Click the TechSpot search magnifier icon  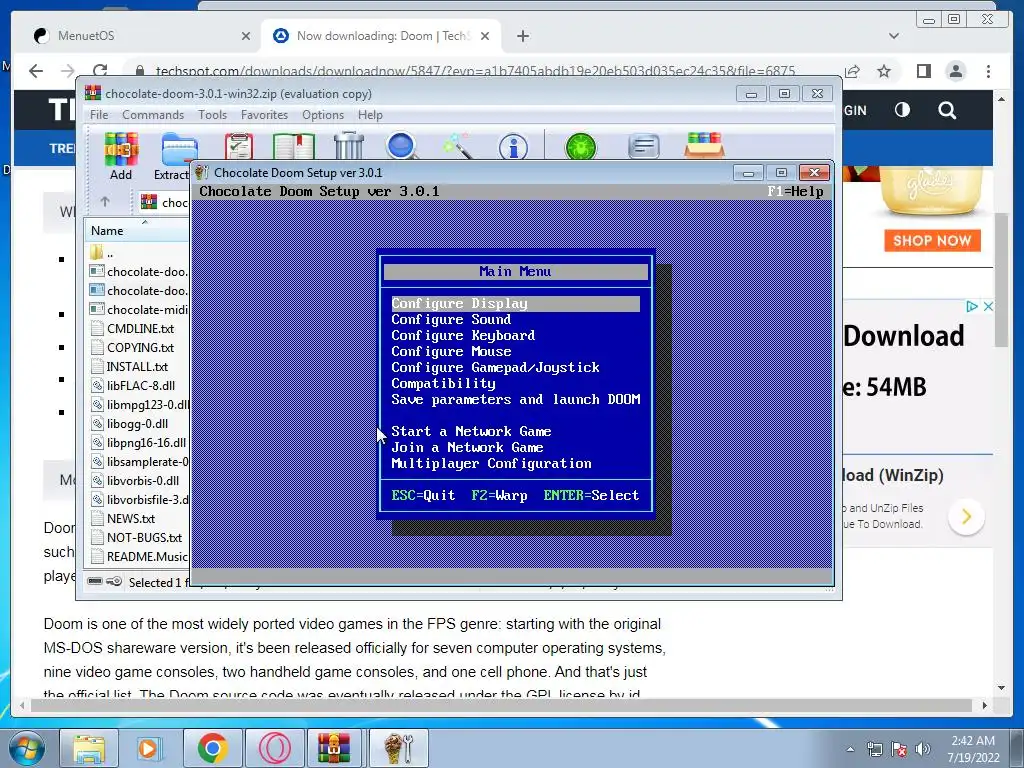pos(947,110)
